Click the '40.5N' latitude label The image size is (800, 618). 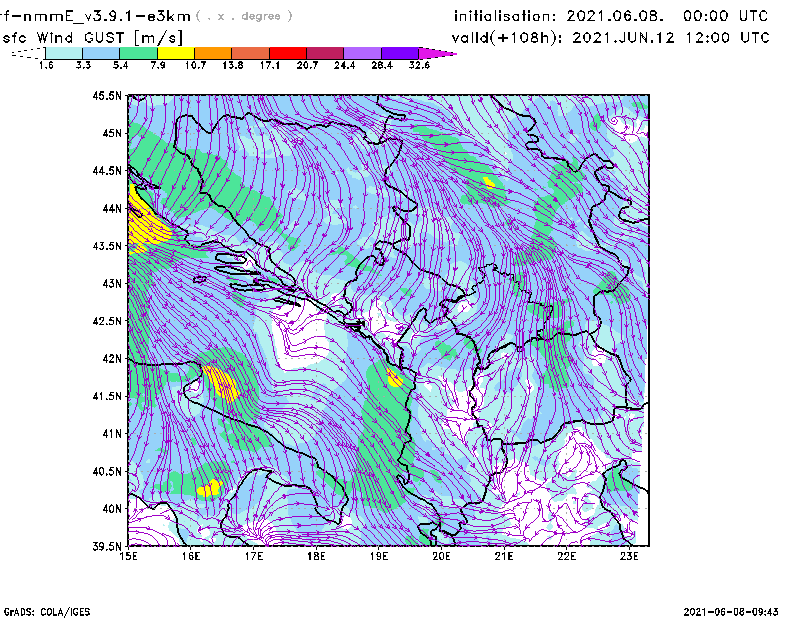107,471
